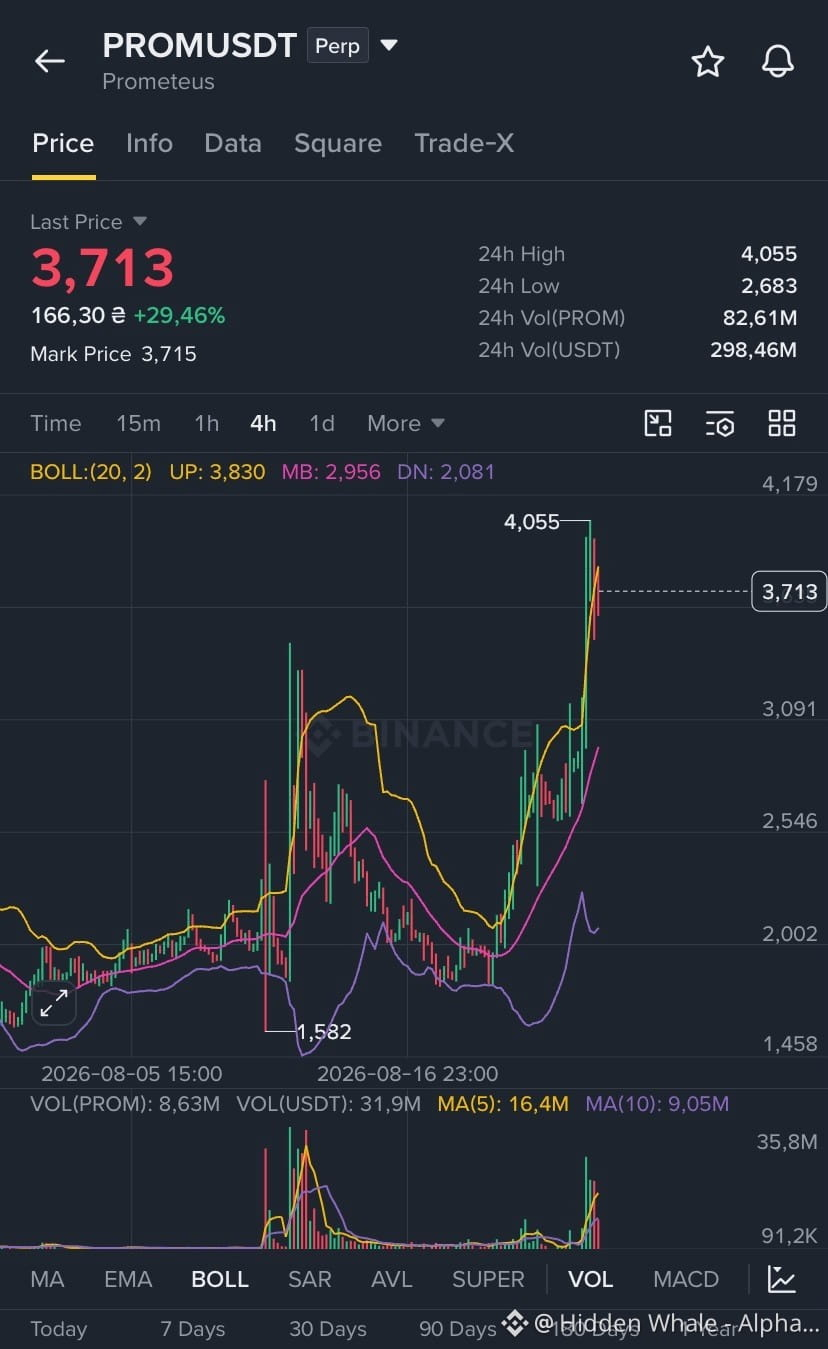Image resolution: width=828 pixels, height=1349 pixels.
Task: Select the Today performance range
Action: click(59, 1329)
